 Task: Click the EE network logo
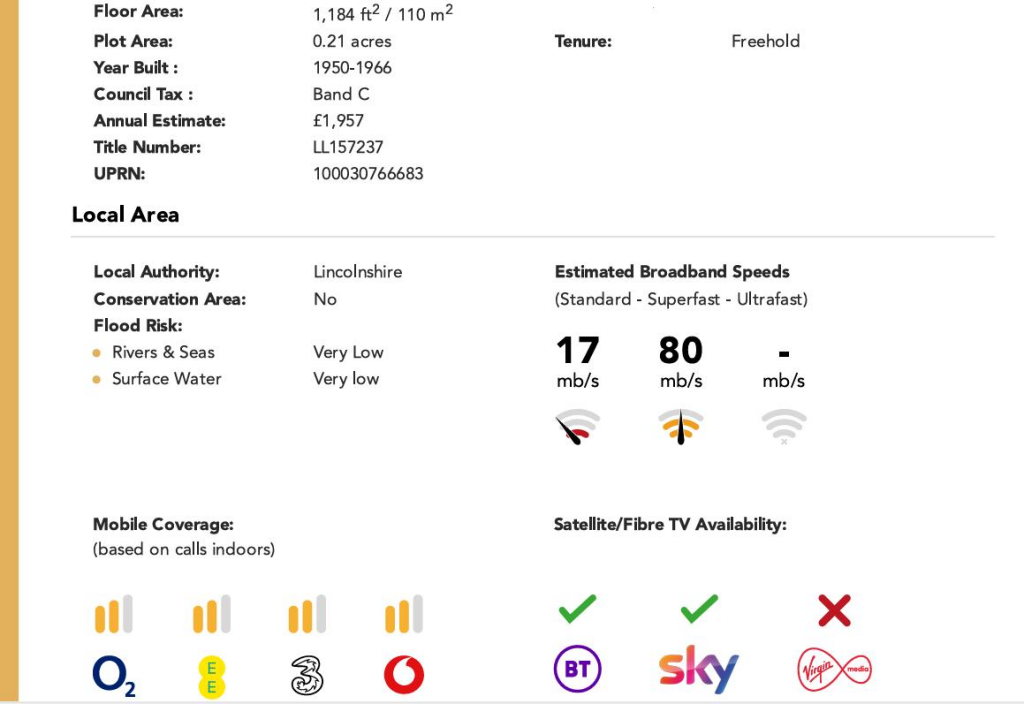point(211,676)
